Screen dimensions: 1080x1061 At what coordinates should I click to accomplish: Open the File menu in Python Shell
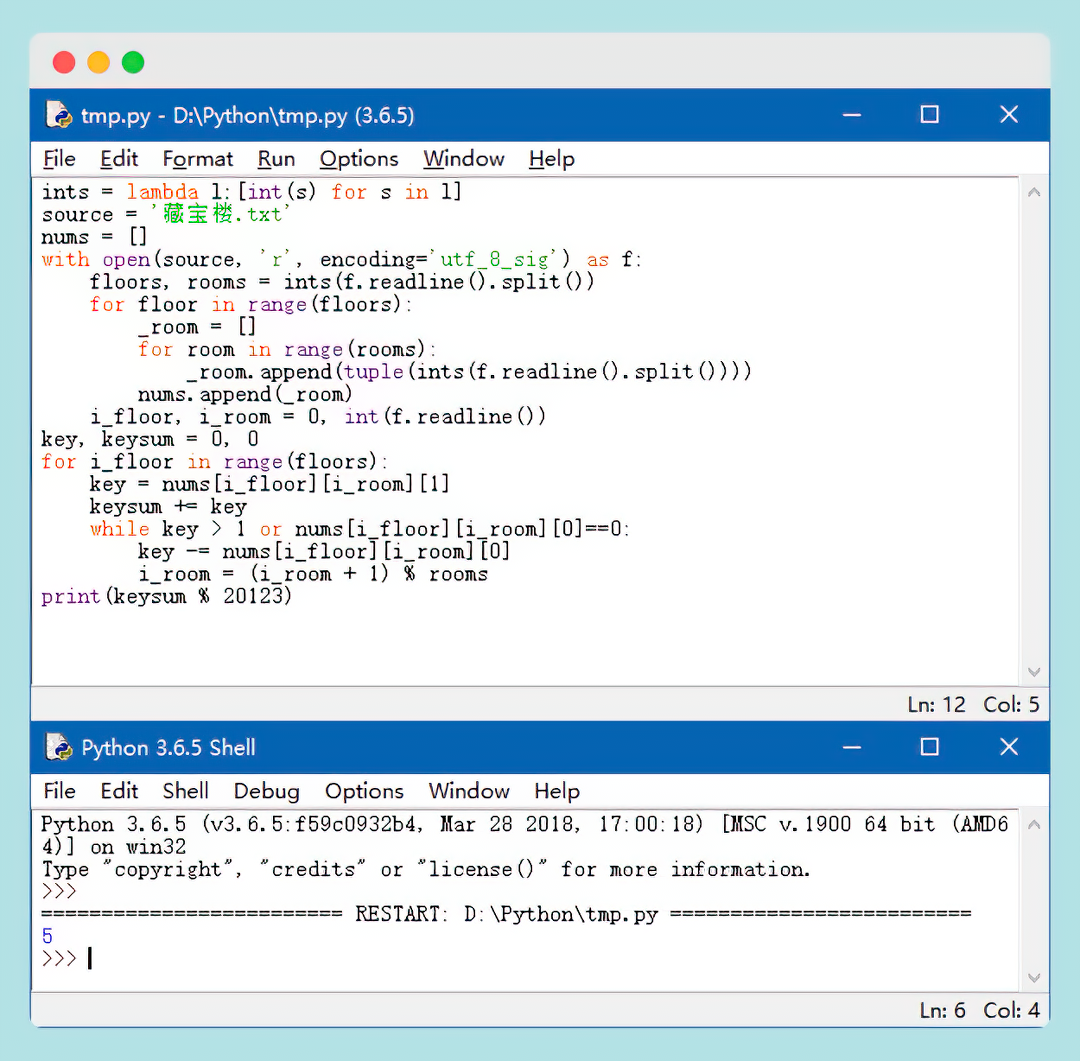click(x=59, y=791)
